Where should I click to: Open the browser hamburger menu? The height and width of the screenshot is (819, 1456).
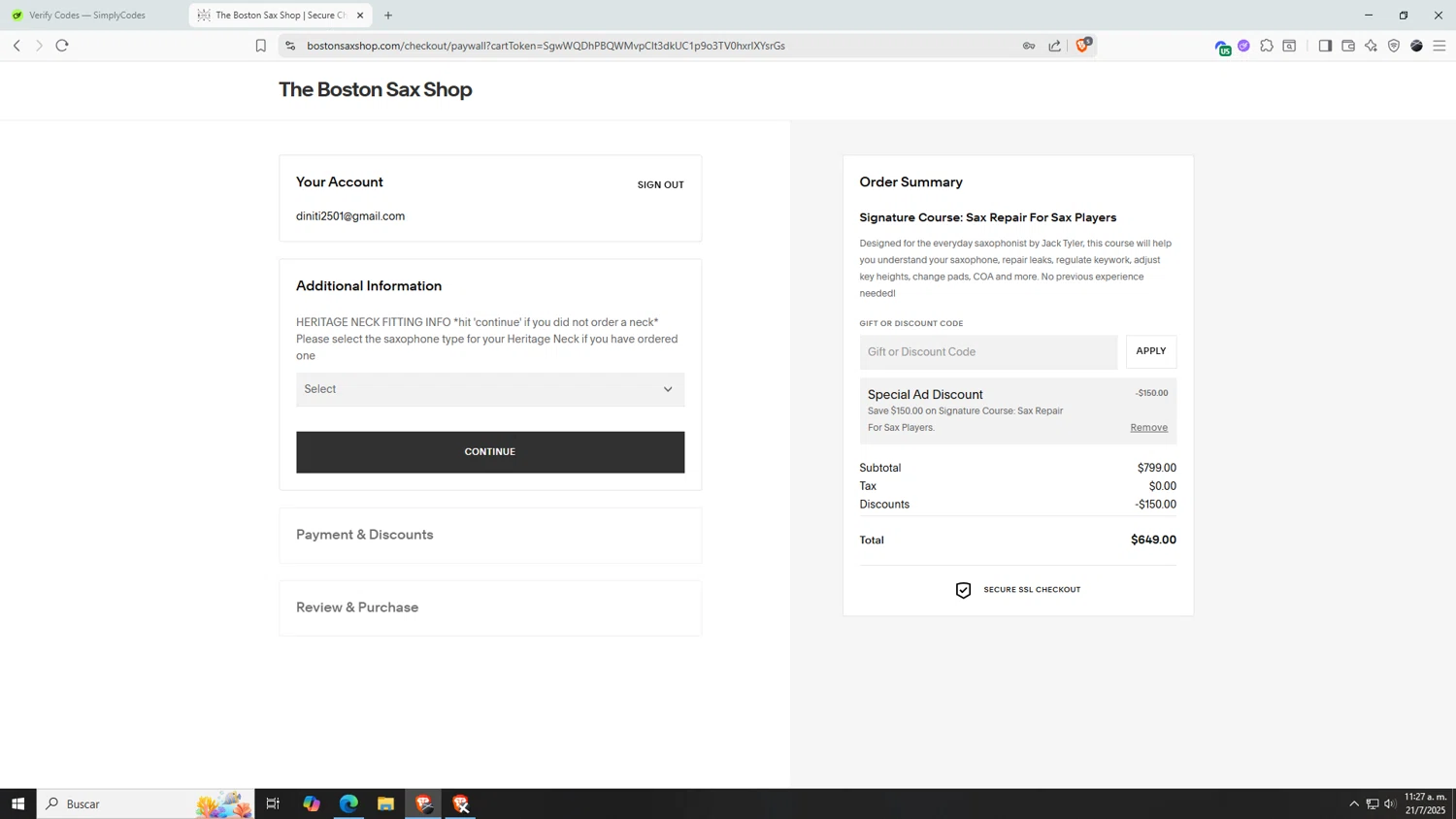(x=1439, y=46)
